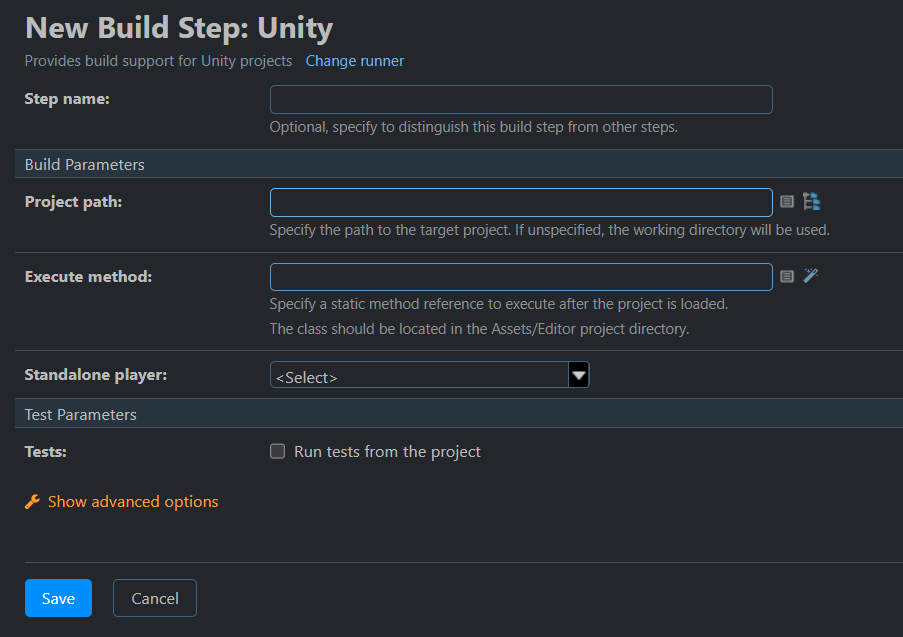This screenshot has width=903, height=637.
Task: Focus the Step name input field
Action: [521, 100]
